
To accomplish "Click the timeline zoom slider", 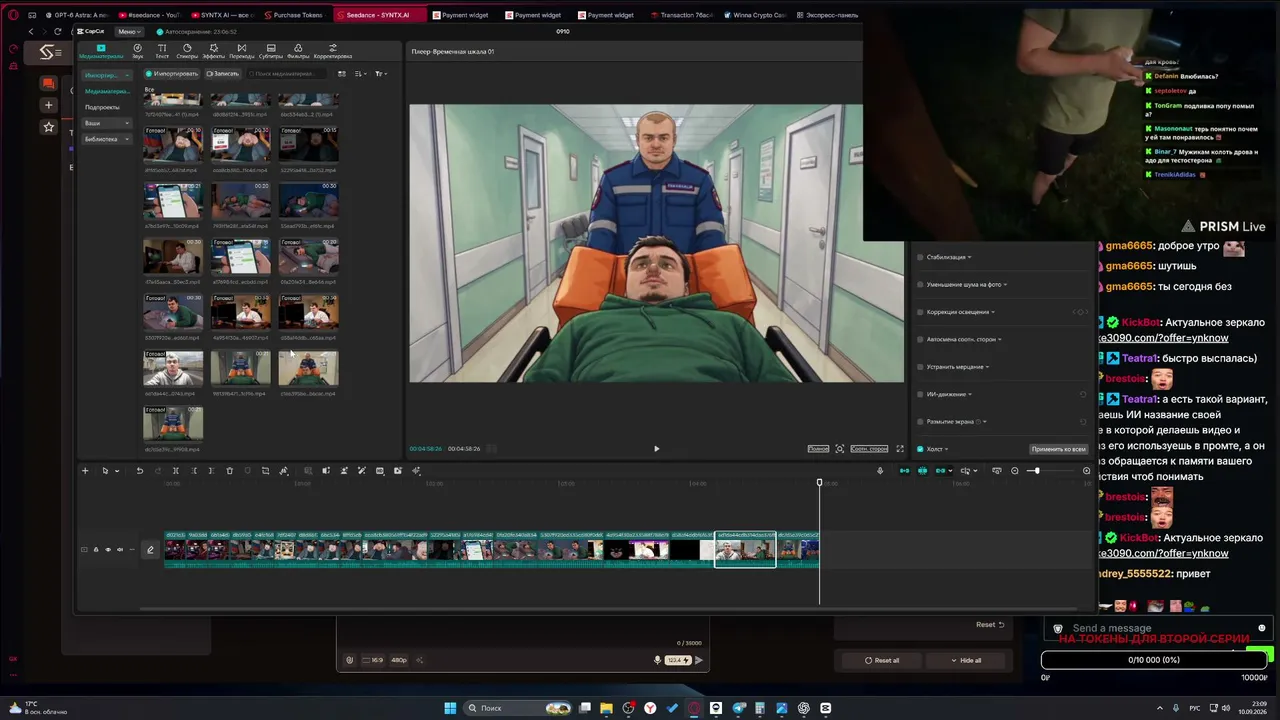I will [x=1050, y=471].
